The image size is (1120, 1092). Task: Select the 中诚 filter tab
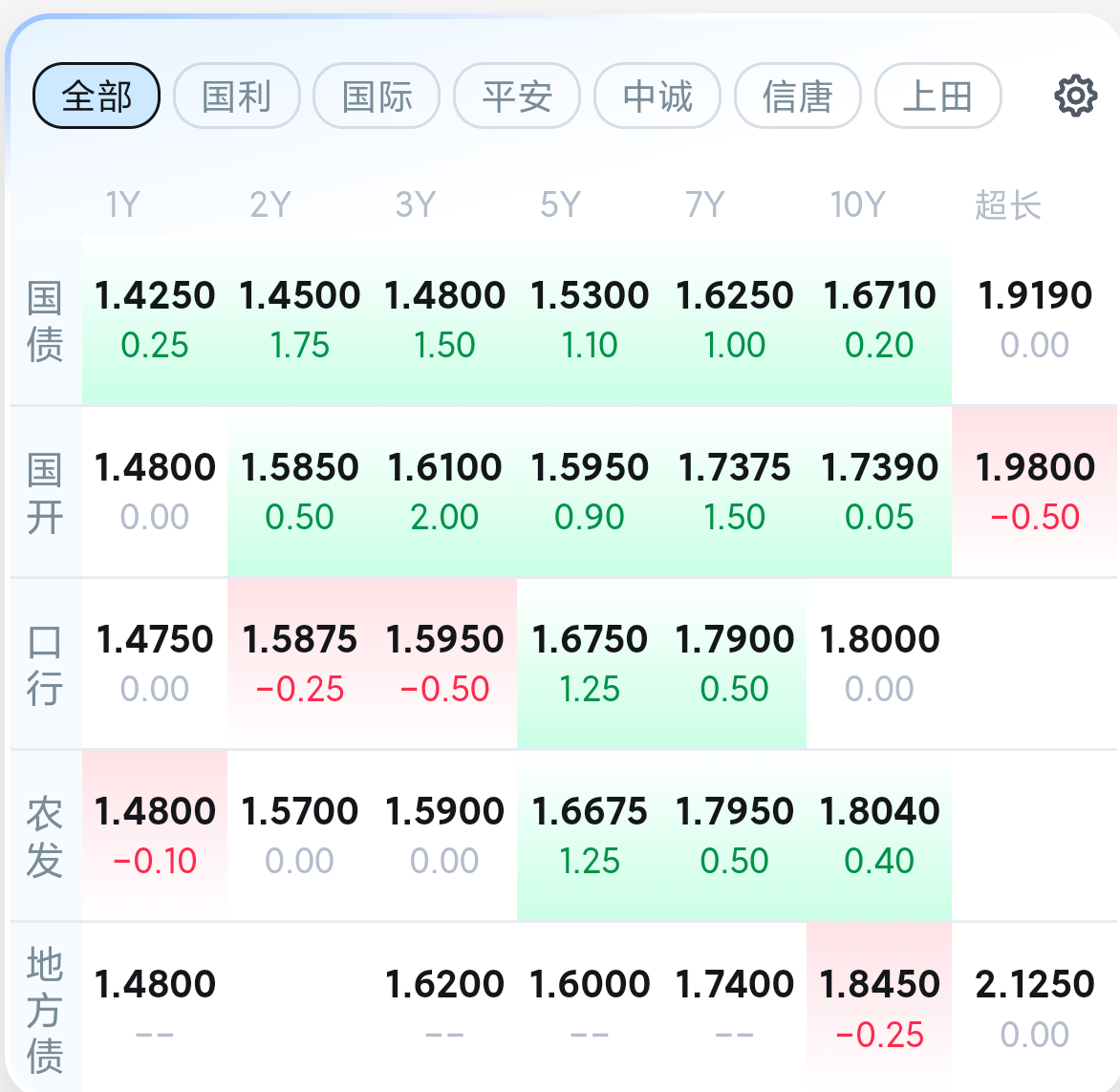click(x=657, y=96)
